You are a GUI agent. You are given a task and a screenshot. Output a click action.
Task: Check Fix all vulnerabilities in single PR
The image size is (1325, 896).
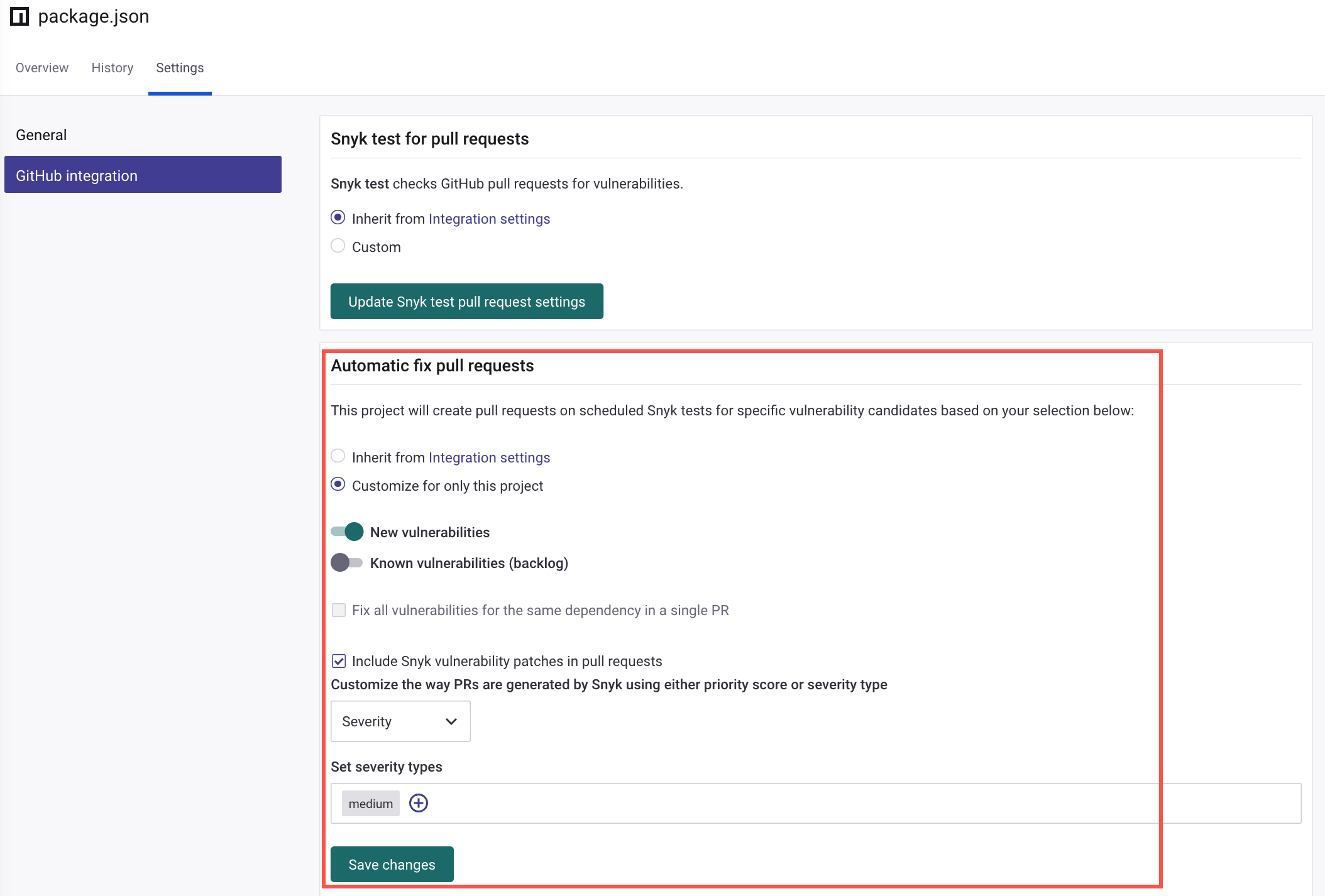pyautogui.click(x=339, y=610)
